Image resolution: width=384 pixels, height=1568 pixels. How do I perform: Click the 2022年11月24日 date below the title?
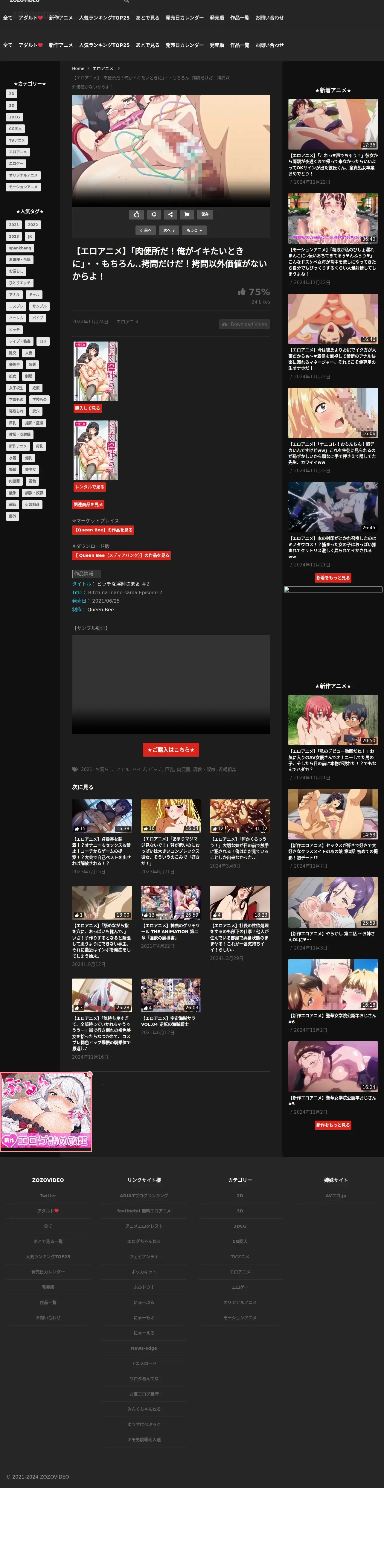90,321
